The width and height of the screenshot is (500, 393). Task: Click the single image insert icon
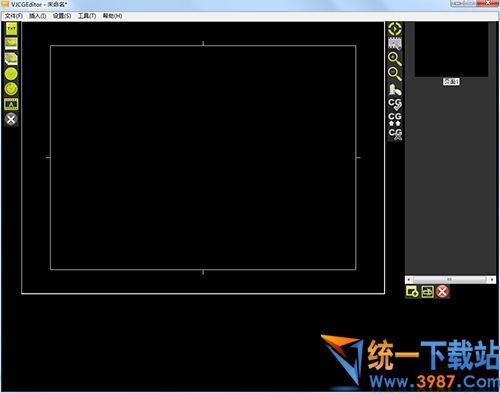[11, 43]
